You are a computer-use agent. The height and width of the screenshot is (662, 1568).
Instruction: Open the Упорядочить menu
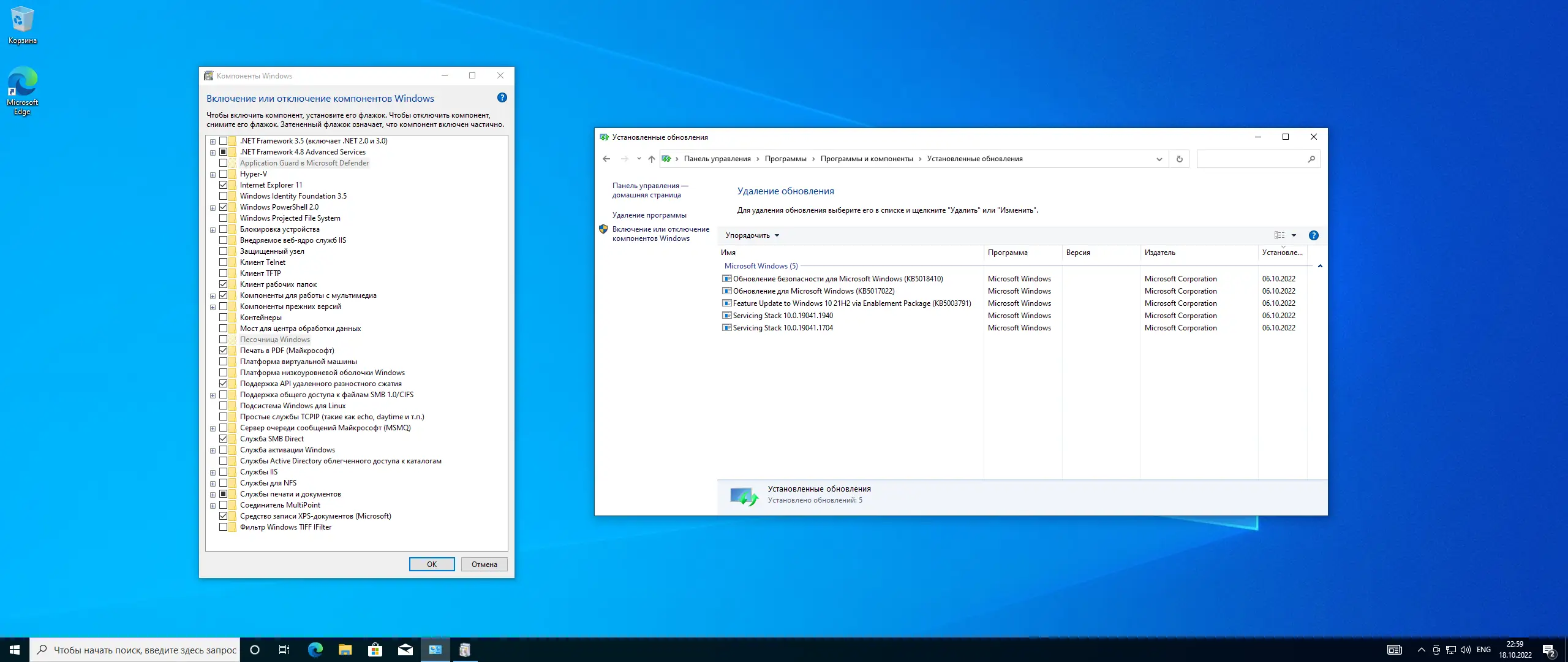click(x=752, y=235)
